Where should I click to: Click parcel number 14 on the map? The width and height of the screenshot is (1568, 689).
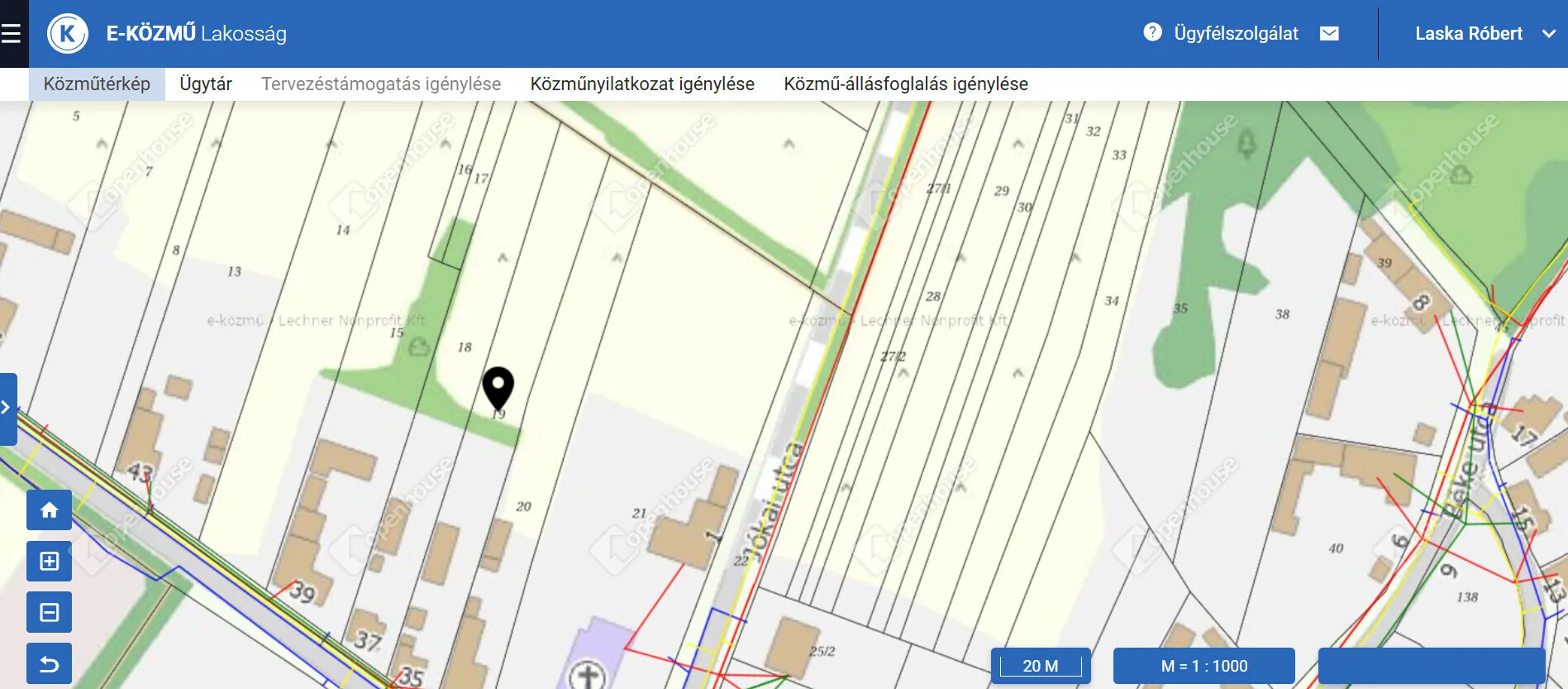(x=343, y=230)
